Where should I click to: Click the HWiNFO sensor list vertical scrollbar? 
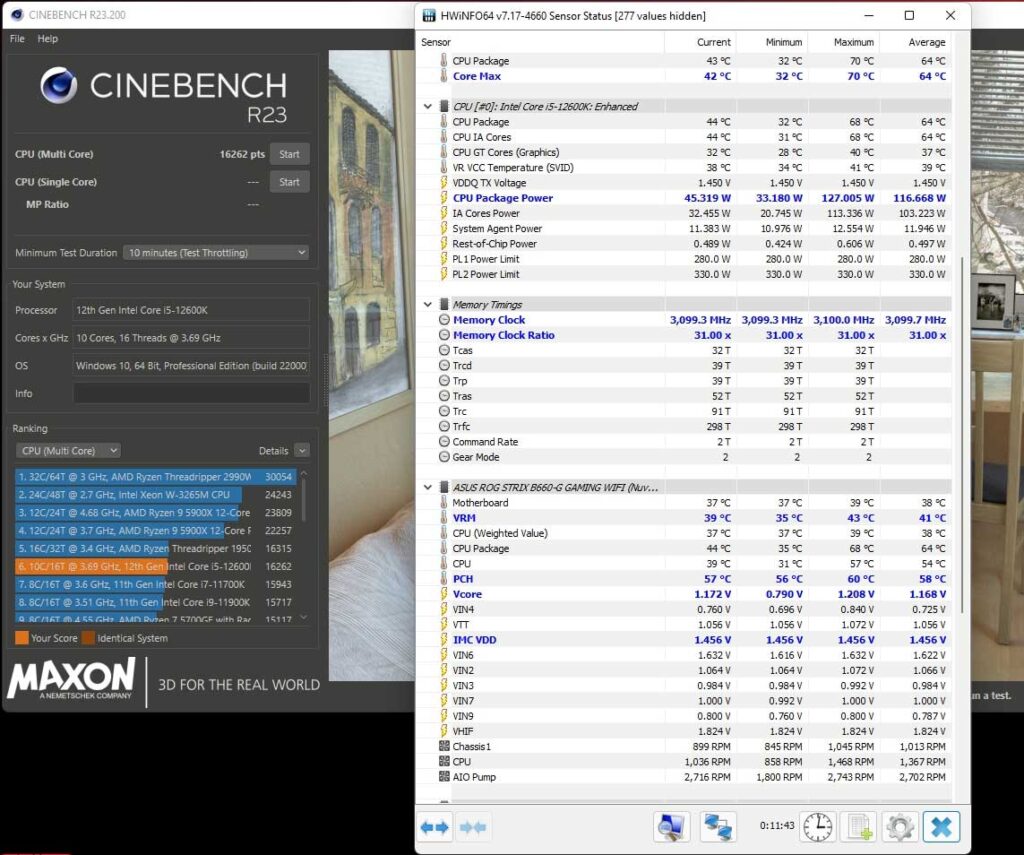962,434
